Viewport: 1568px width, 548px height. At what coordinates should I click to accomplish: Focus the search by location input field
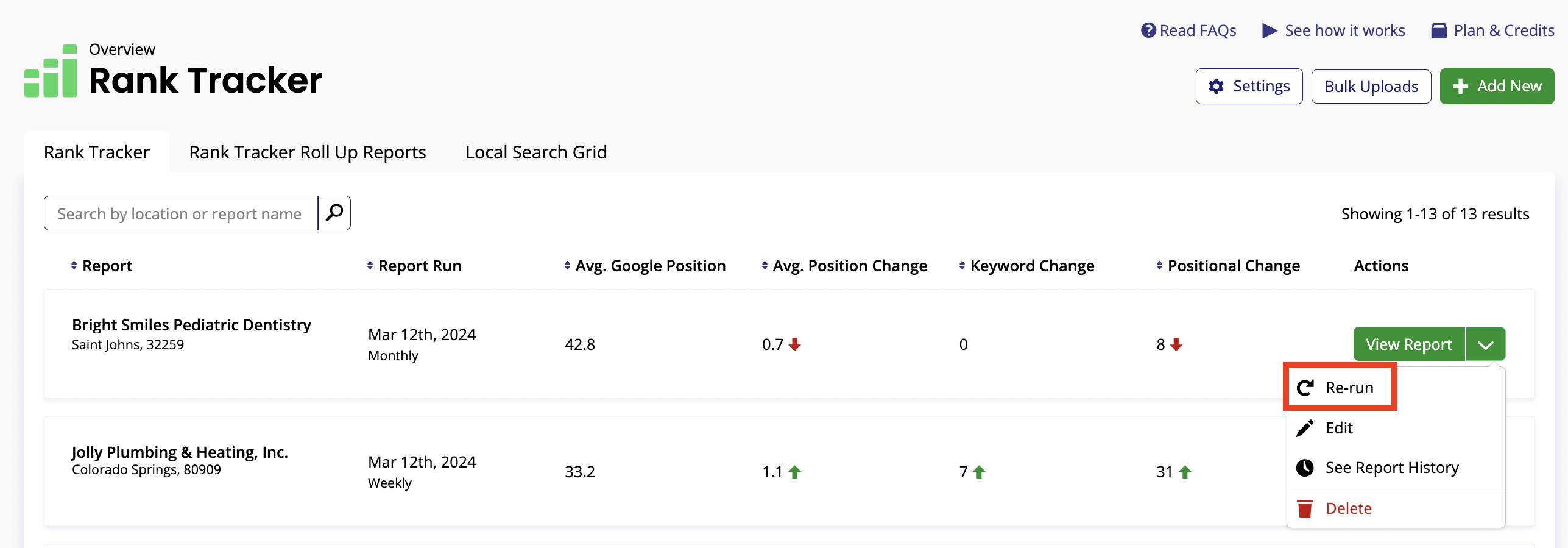coord(181,213)
